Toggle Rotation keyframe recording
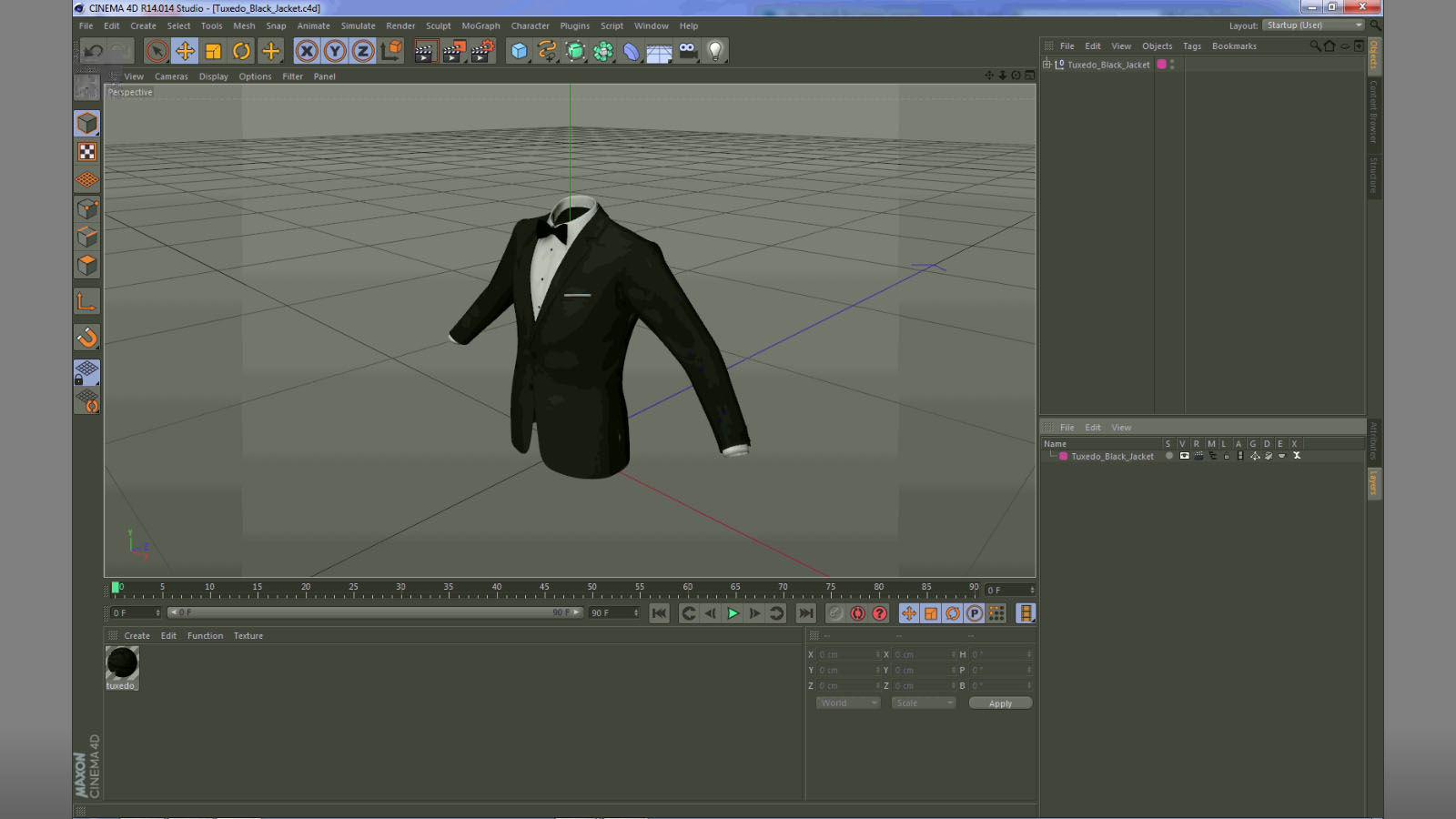The height and width of the screenshot is (819, 1456). (953, 613)
